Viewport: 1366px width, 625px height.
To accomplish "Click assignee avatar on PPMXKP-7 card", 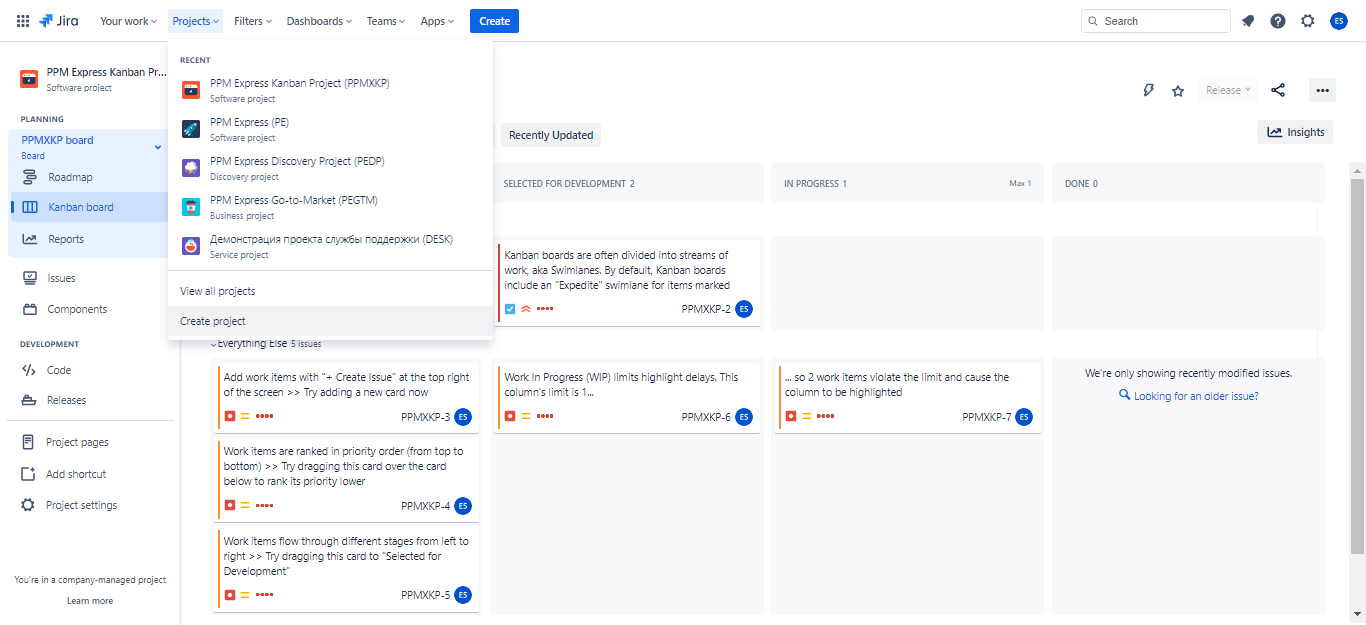I will pos(1024,417).
